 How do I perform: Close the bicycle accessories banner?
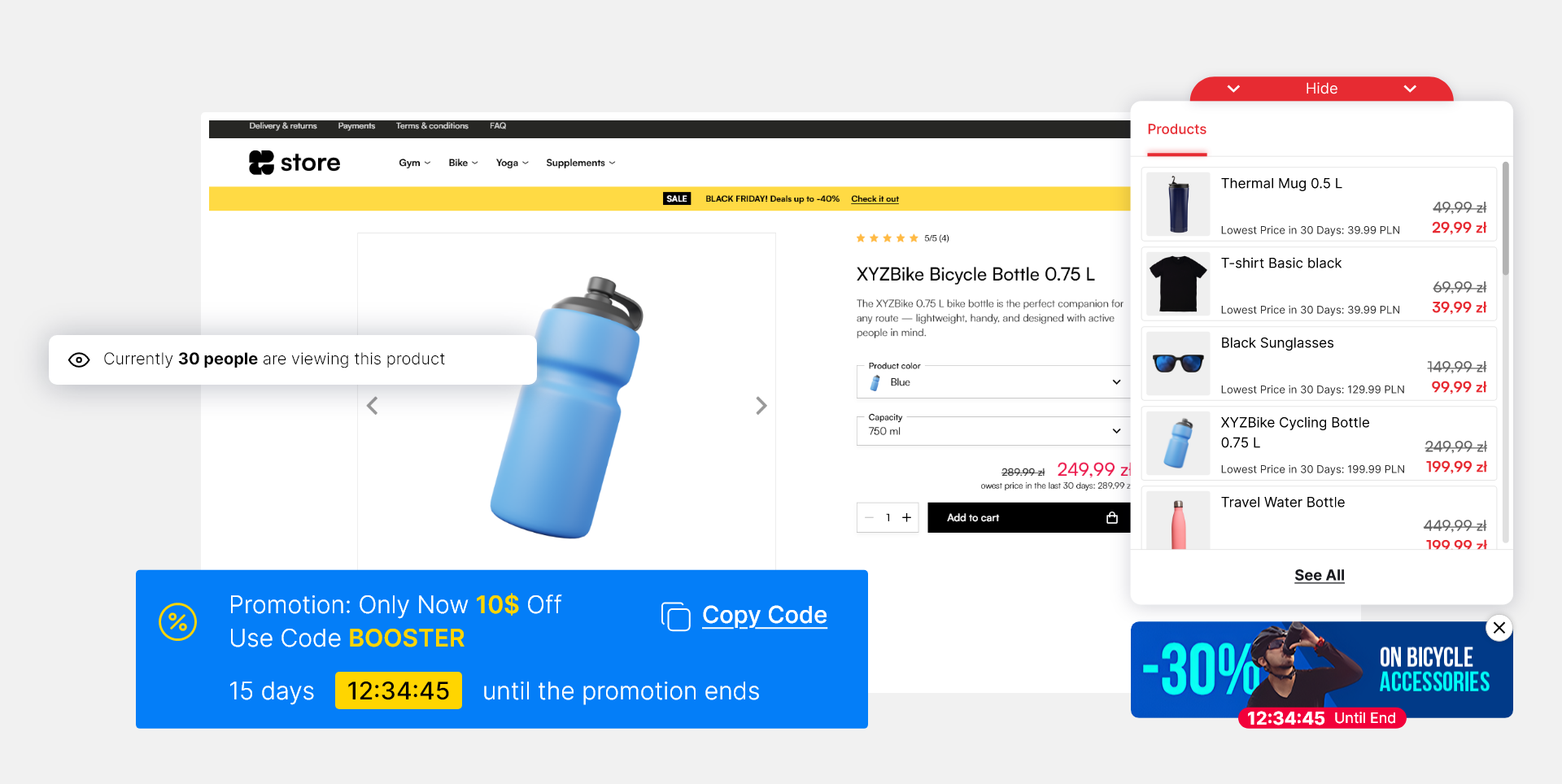pos(1499,628)
